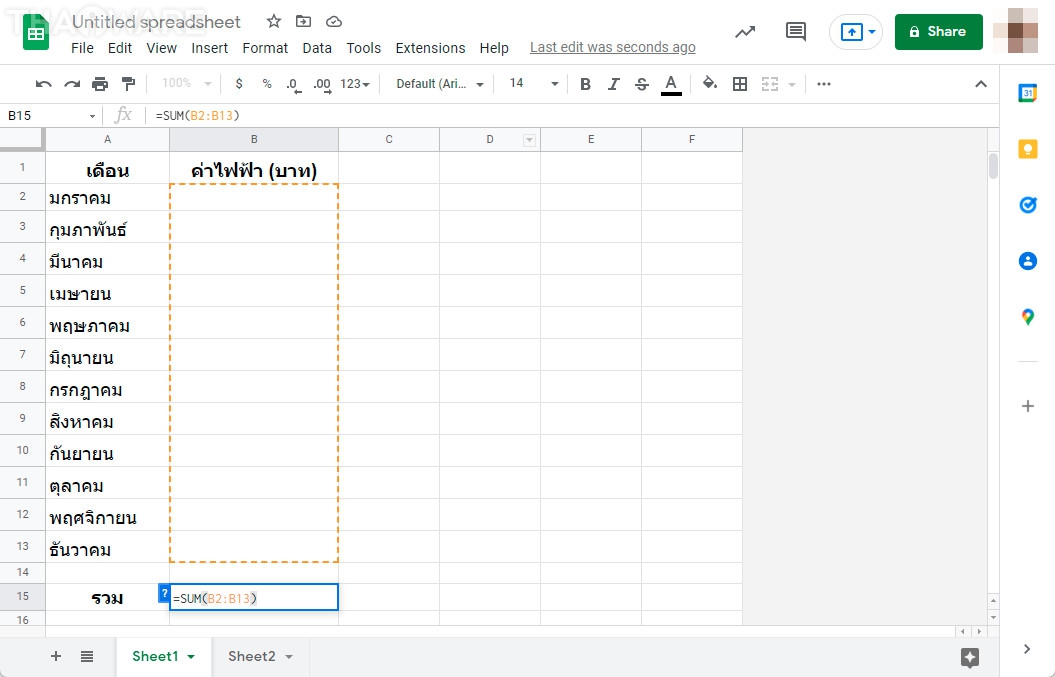1055x677 pixels.
Task: Open the Format menu
Action: [x=265, y=48]
